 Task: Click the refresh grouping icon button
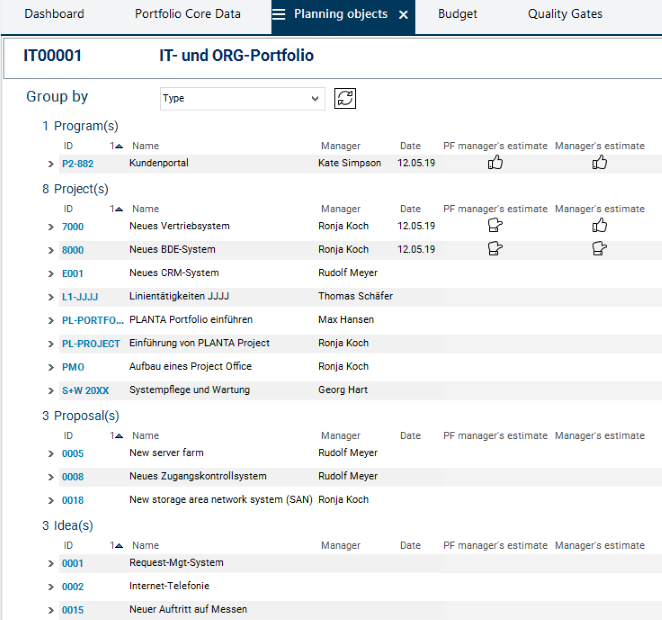345,98
